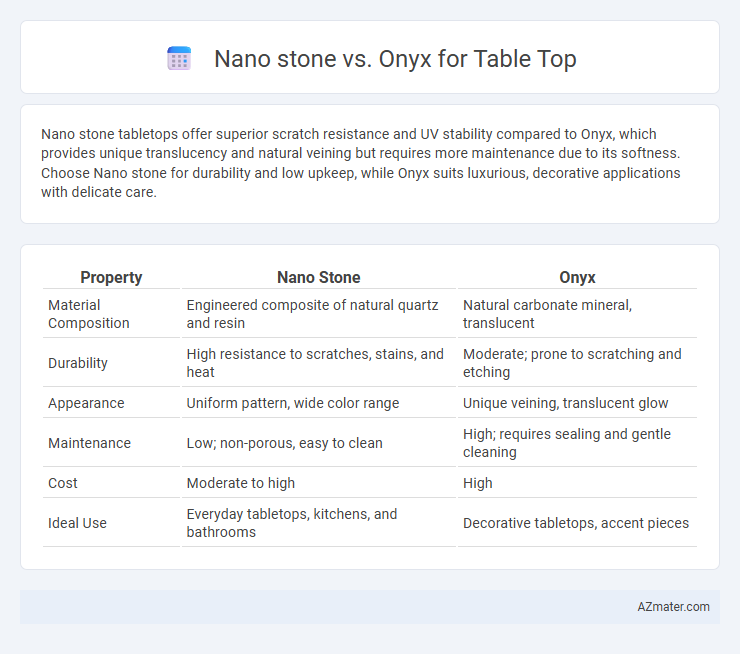Image resolution: width=740 pixels, height=654 pixels.
Task: Click the table calendar icon beside the title
Action: point(179,59)
